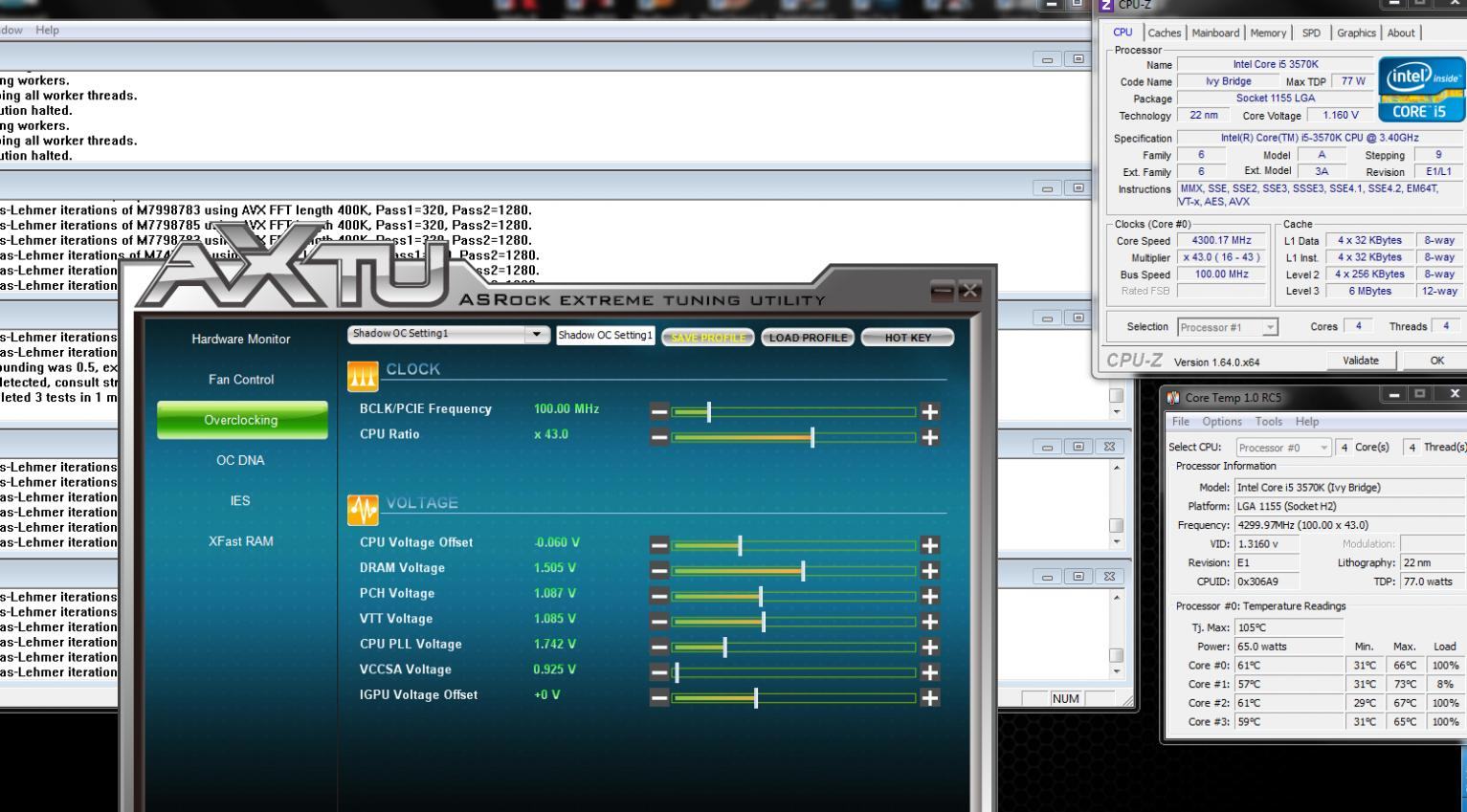Click the HOT KEY button
The image size is (1467, 812).
coord(907,338)
